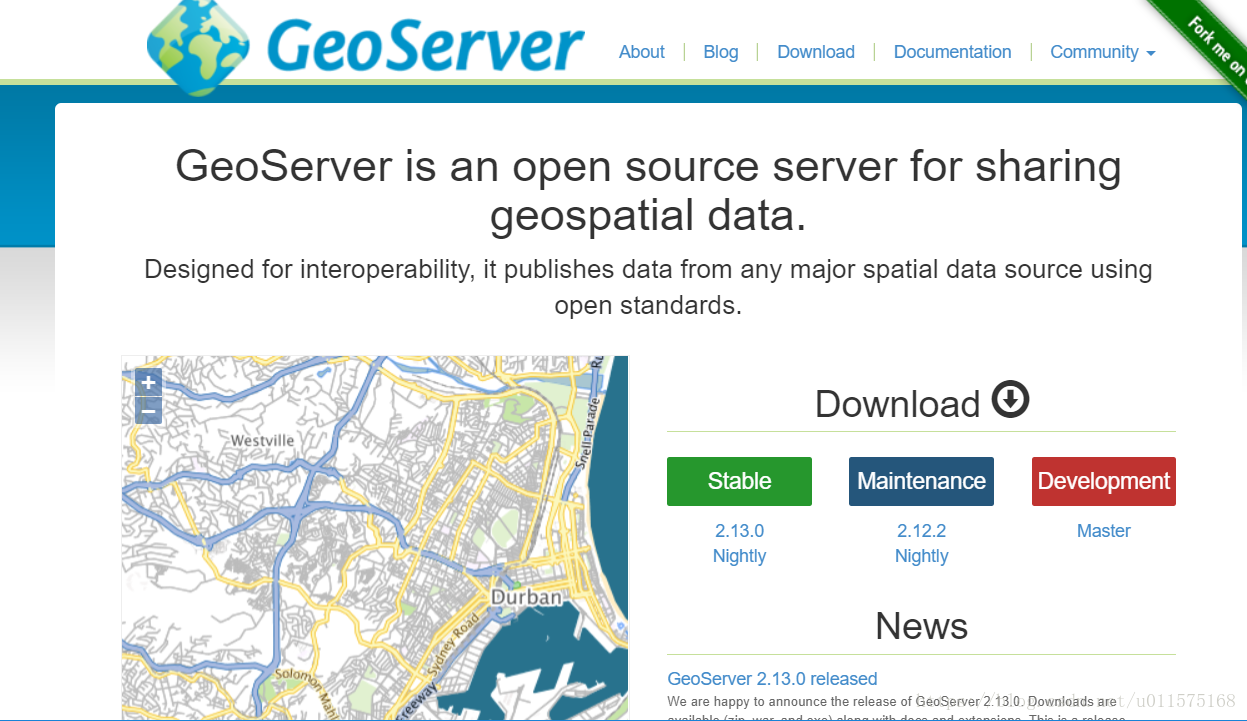Screen dimensions: 1247x721
Task: Open the 2.12.2 maintenance release link
Action: coord(921,531)
